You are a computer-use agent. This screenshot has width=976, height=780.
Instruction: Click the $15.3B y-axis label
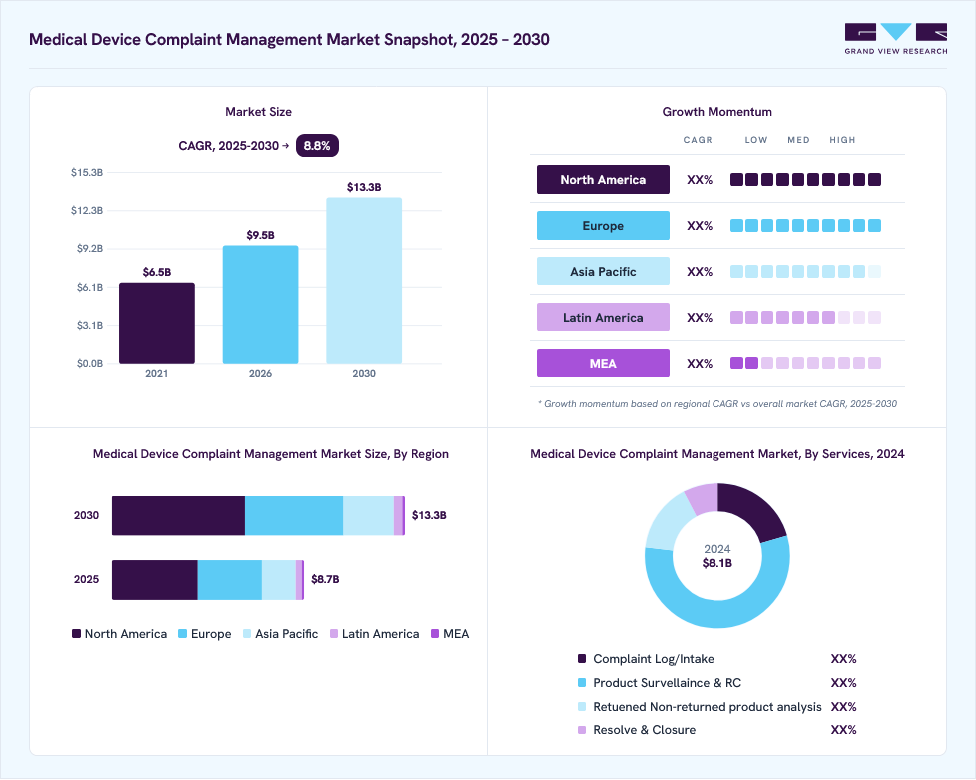pyautogui.click(x=87, y=172)
